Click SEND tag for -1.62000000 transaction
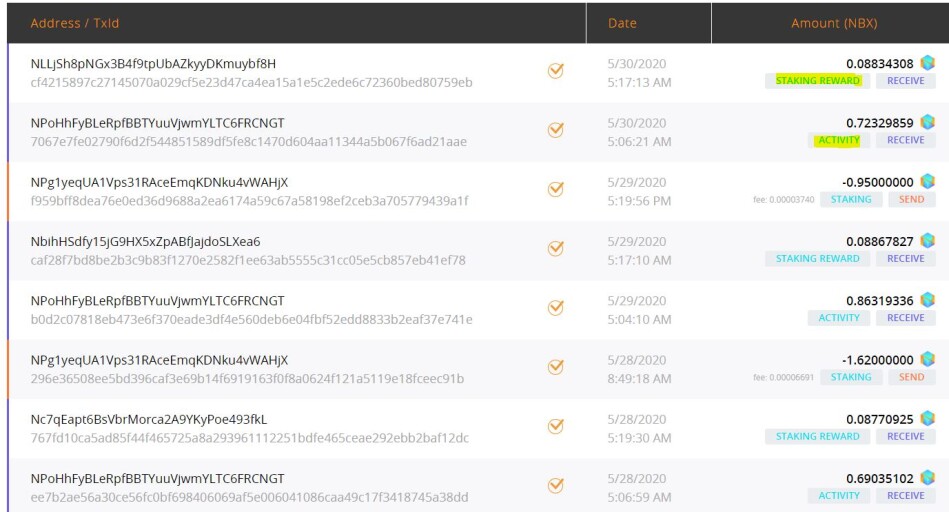 tap(911, 377)
